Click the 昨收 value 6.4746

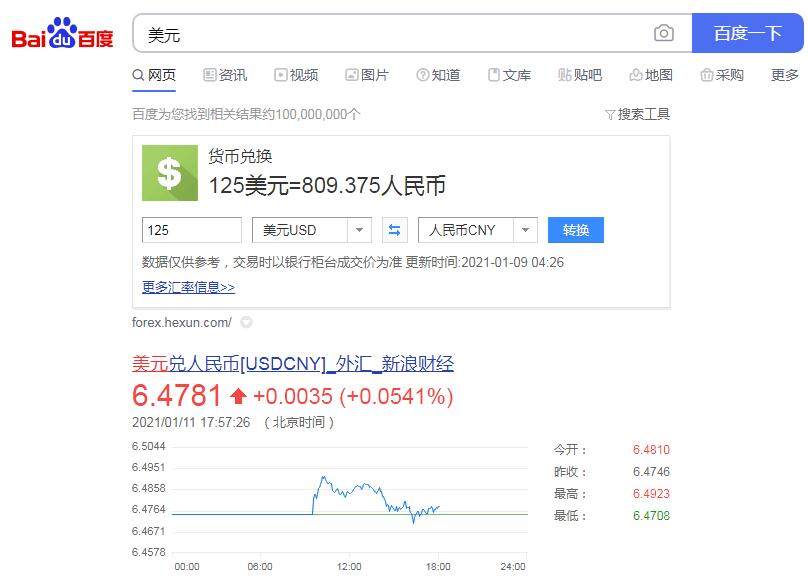coord(651,472)
